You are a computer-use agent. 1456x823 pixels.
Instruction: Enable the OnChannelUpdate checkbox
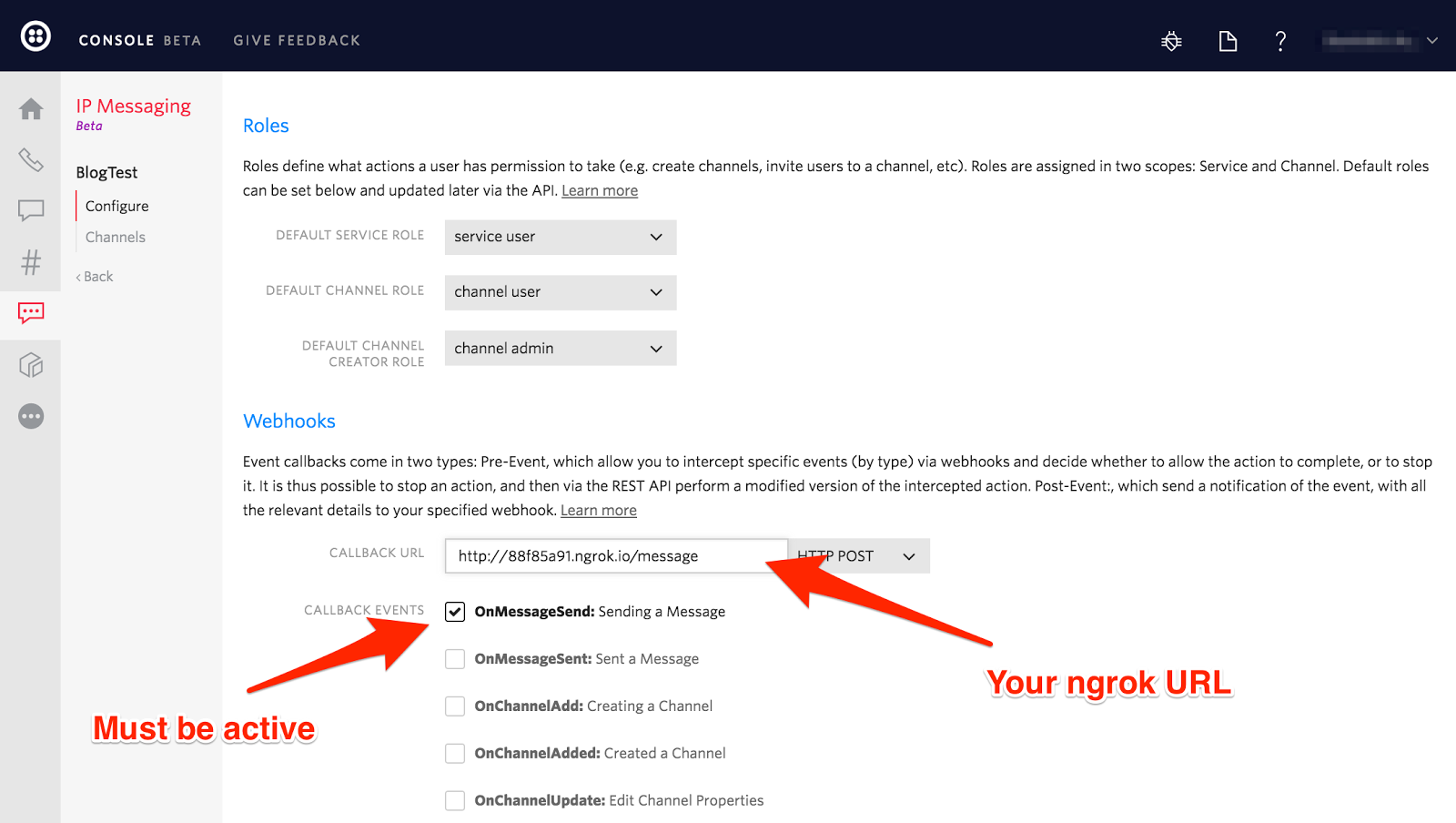click(x=455, y=801)
